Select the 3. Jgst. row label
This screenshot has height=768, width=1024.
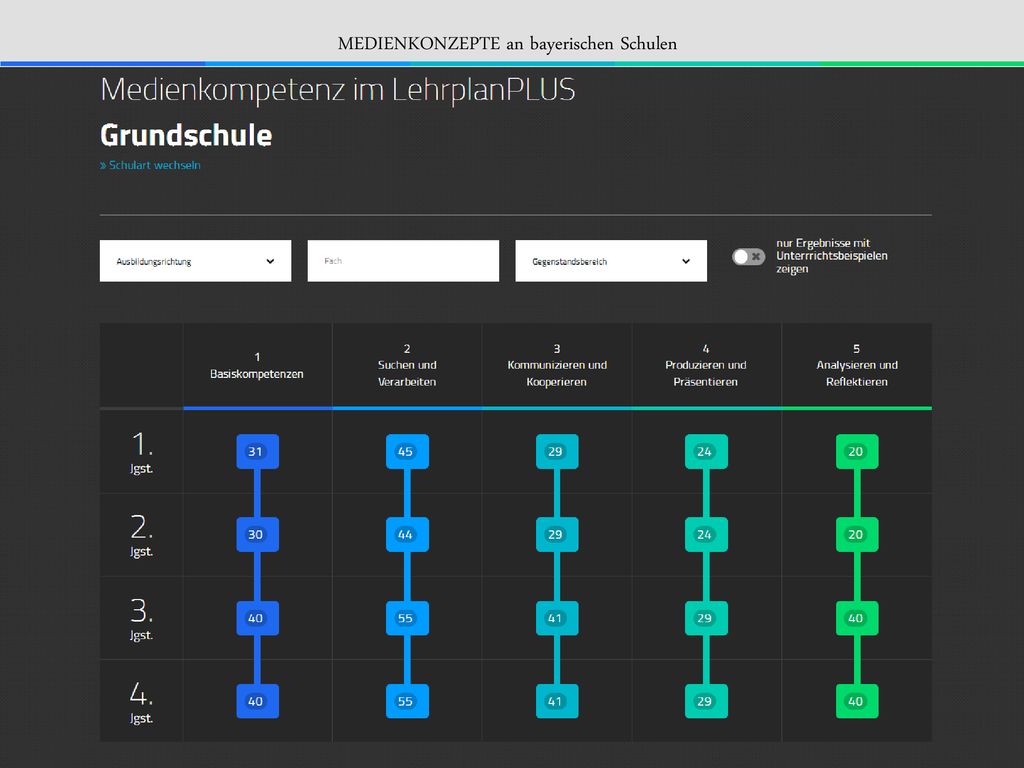pyautogui.click(x=142, y=618)
